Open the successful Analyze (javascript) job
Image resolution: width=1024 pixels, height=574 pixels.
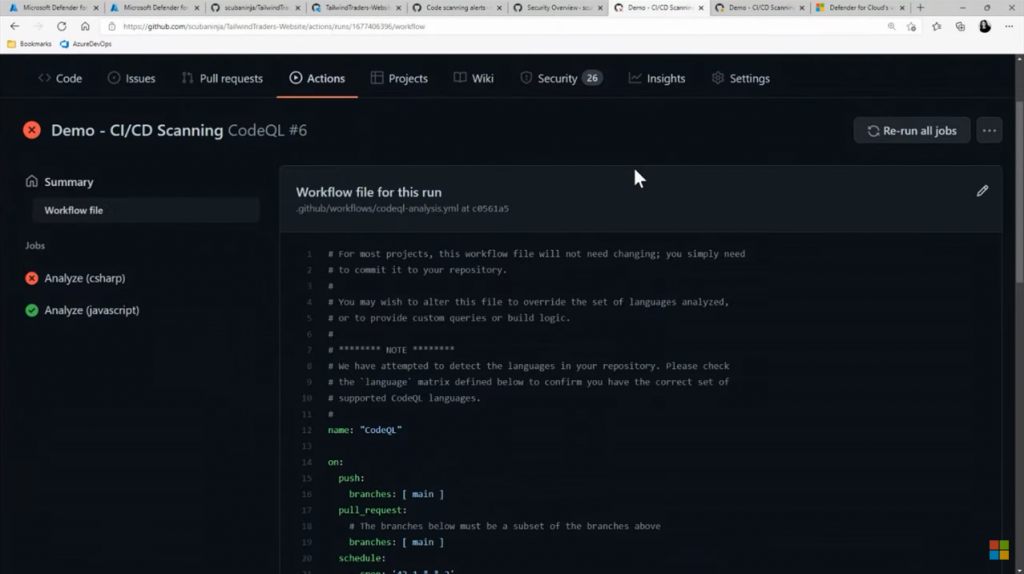(x=91, y=310)
